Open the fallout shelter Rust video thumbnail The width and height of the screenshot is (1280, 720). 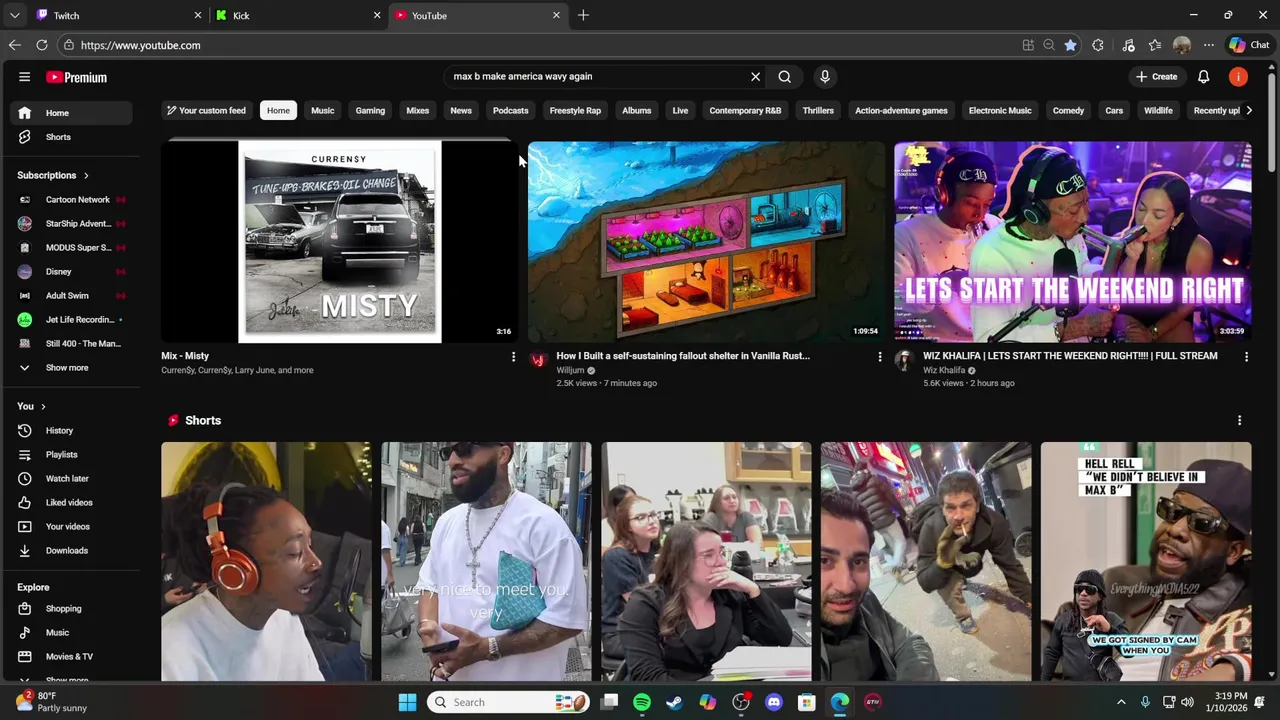pos(706,242)
